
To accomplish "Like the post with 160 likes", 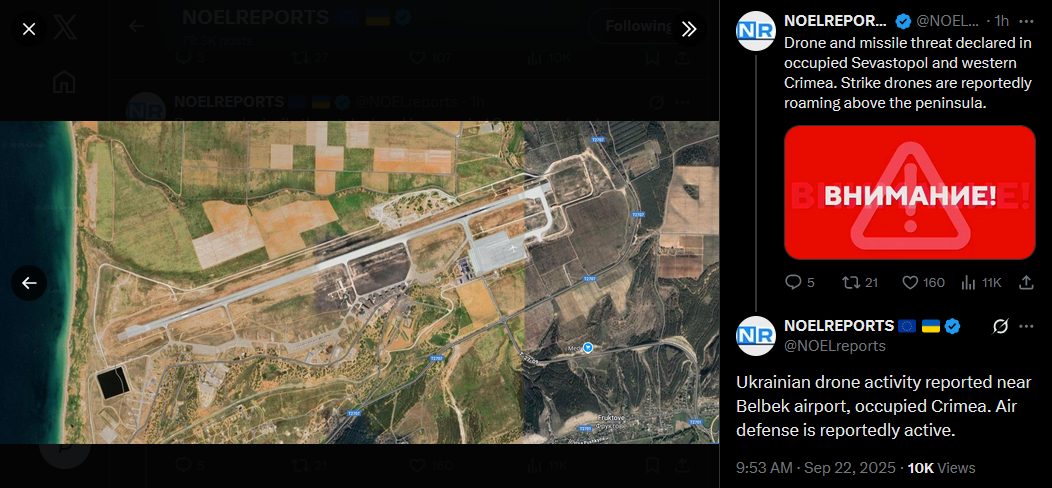I will pos(922,283).
